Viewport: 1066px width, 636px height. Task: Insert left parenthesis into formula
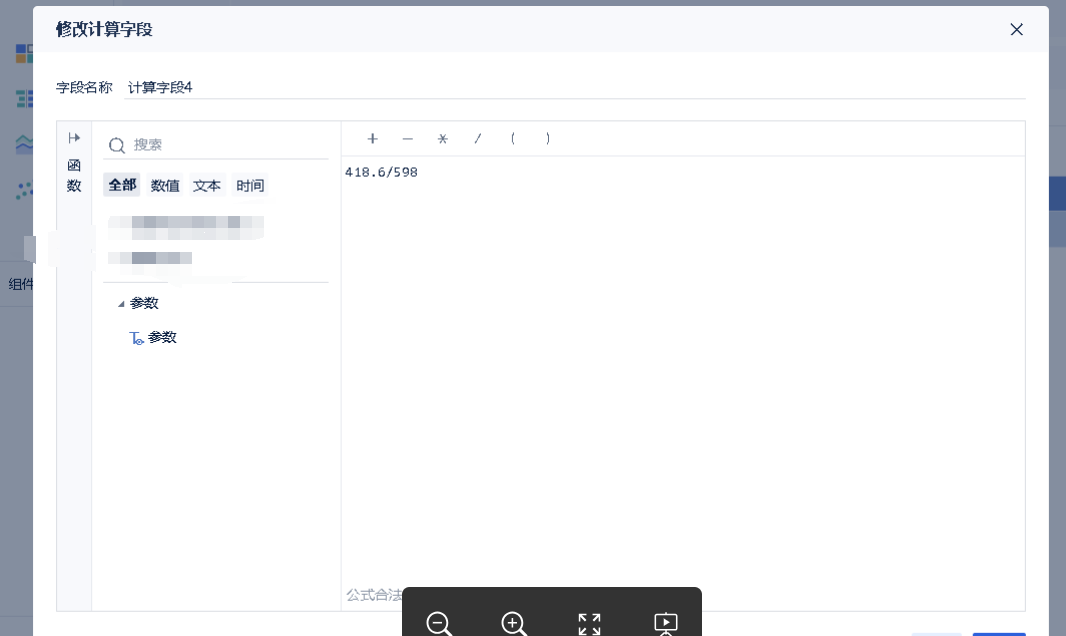tap(513, 139)
